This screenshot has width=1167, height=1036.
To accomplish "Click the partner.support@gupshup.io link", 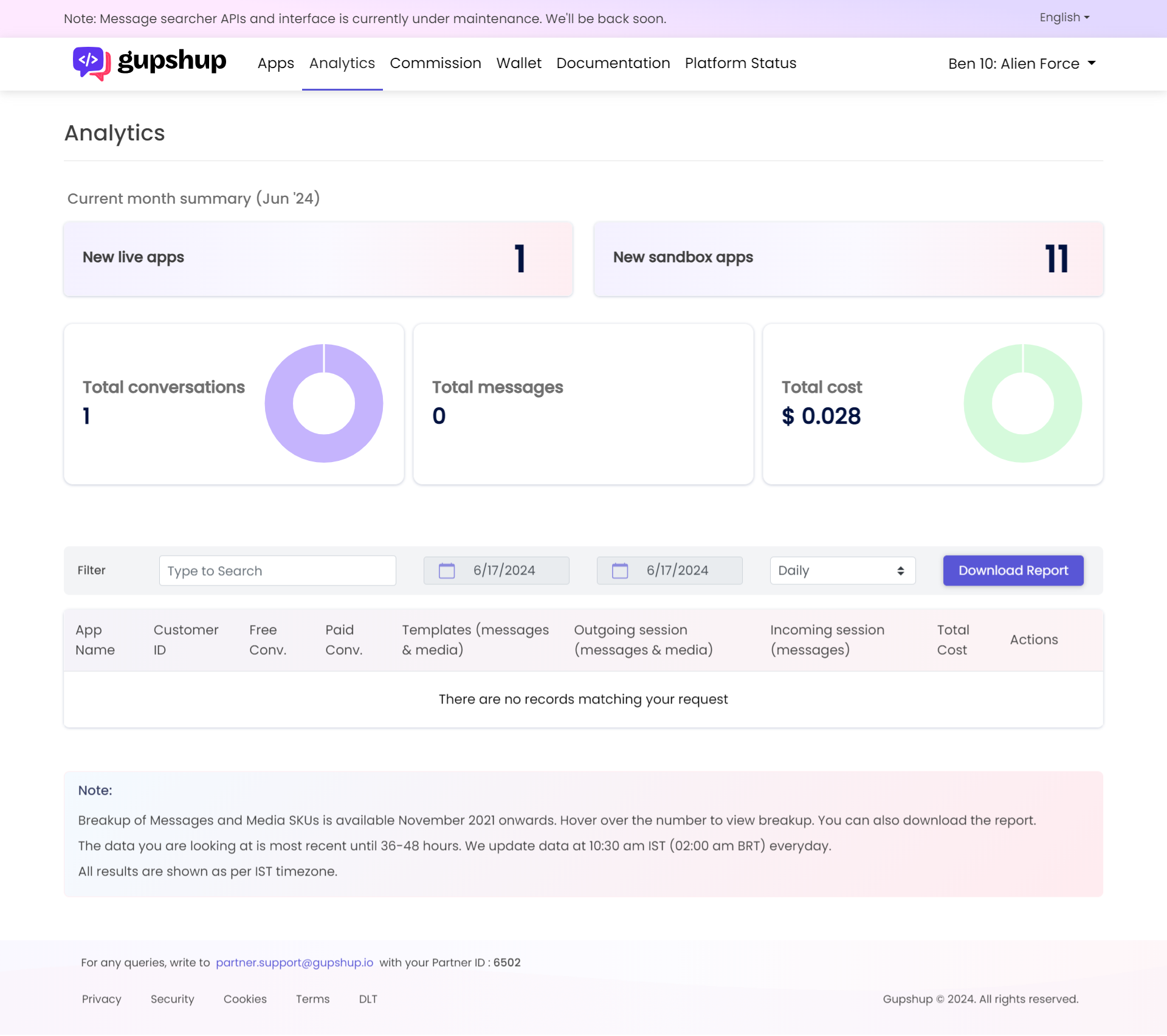I will pyautogui.click(x=294, y=962).
